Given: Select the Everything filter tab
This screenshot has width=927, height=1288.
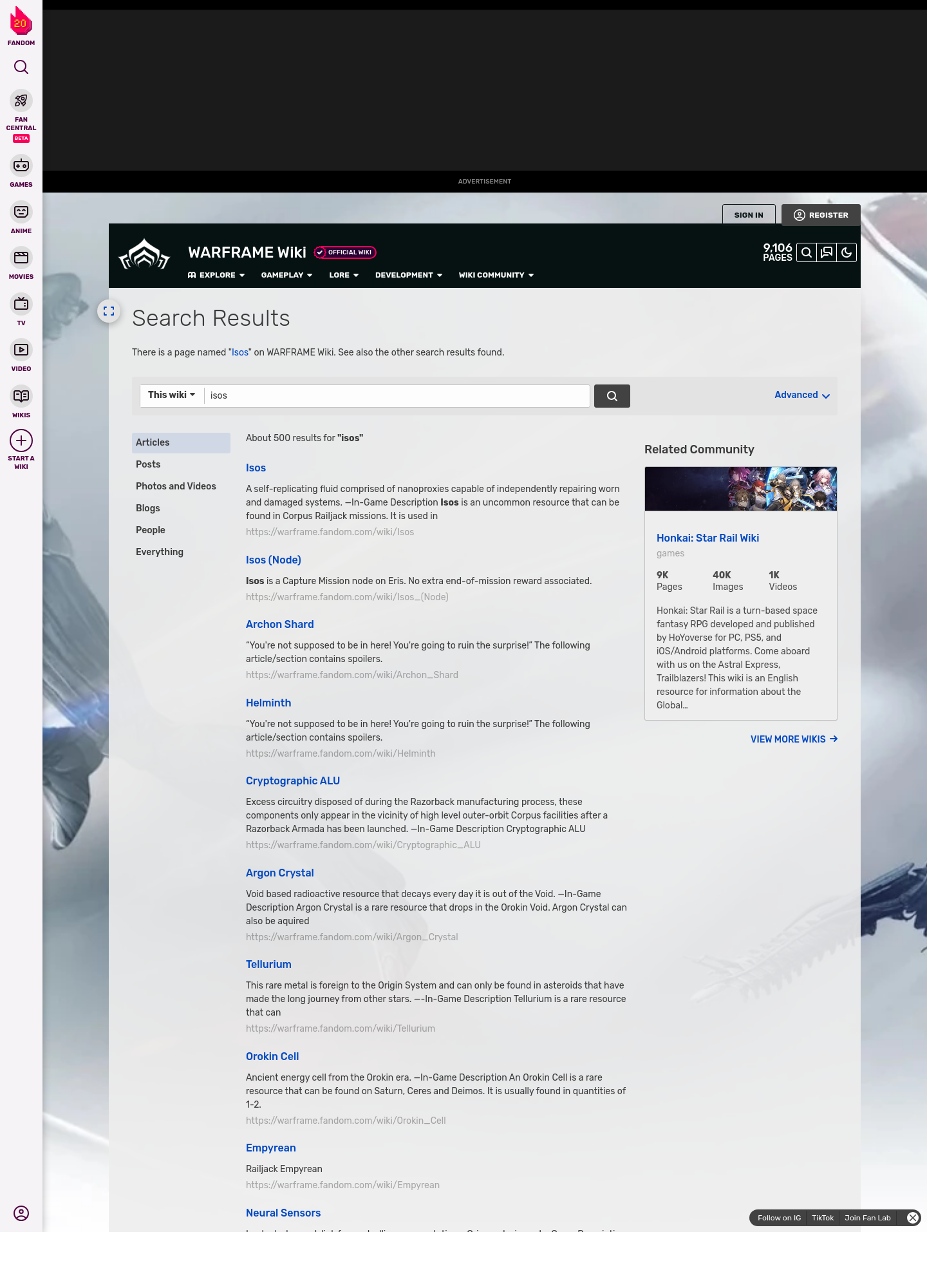Looking at the screenshot, I should pos(181,552).
